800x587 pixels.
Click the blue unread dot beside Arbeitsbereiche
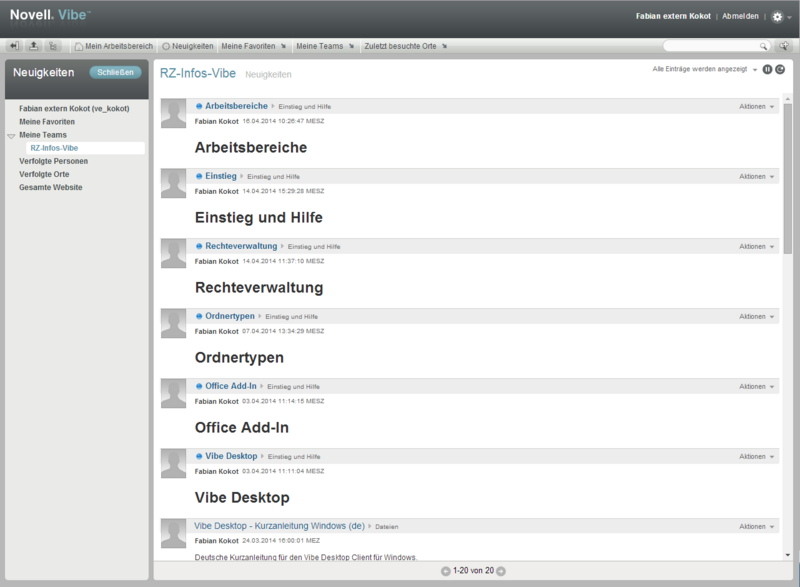tap(199, 106)
